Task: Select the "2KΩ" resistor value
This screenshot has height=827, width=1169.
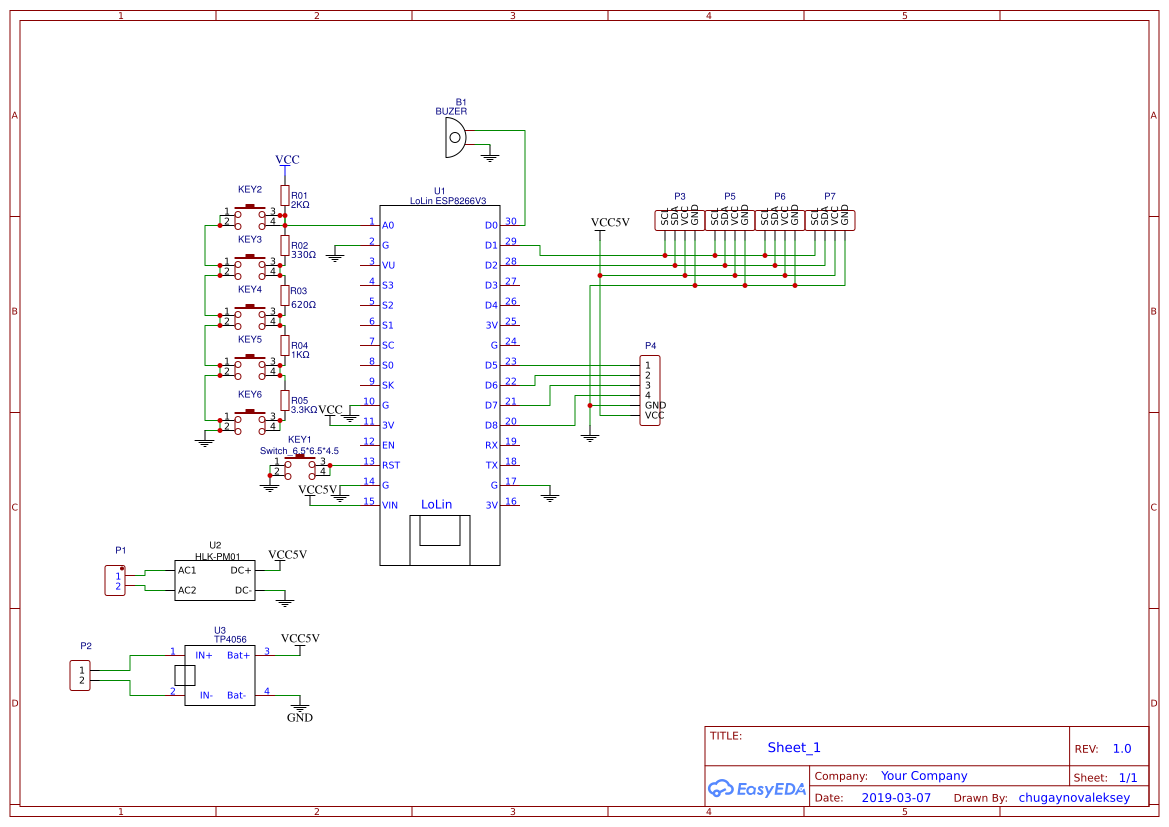Action: 300,205
